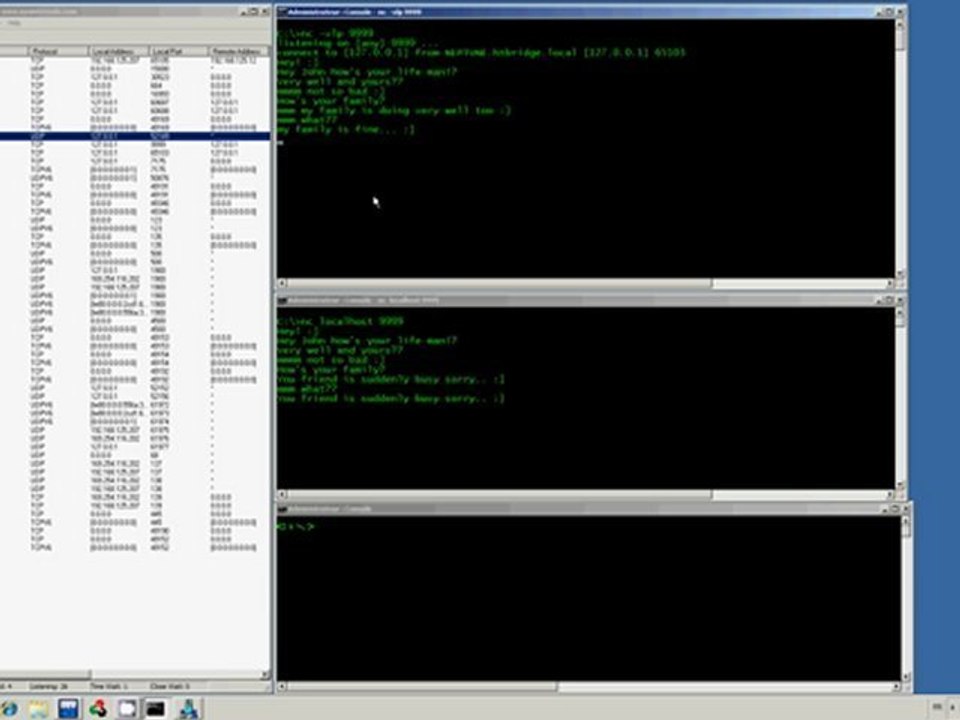
Task: Click the middle console horizontal scroll left arrow
Action: tap(282, 495)
